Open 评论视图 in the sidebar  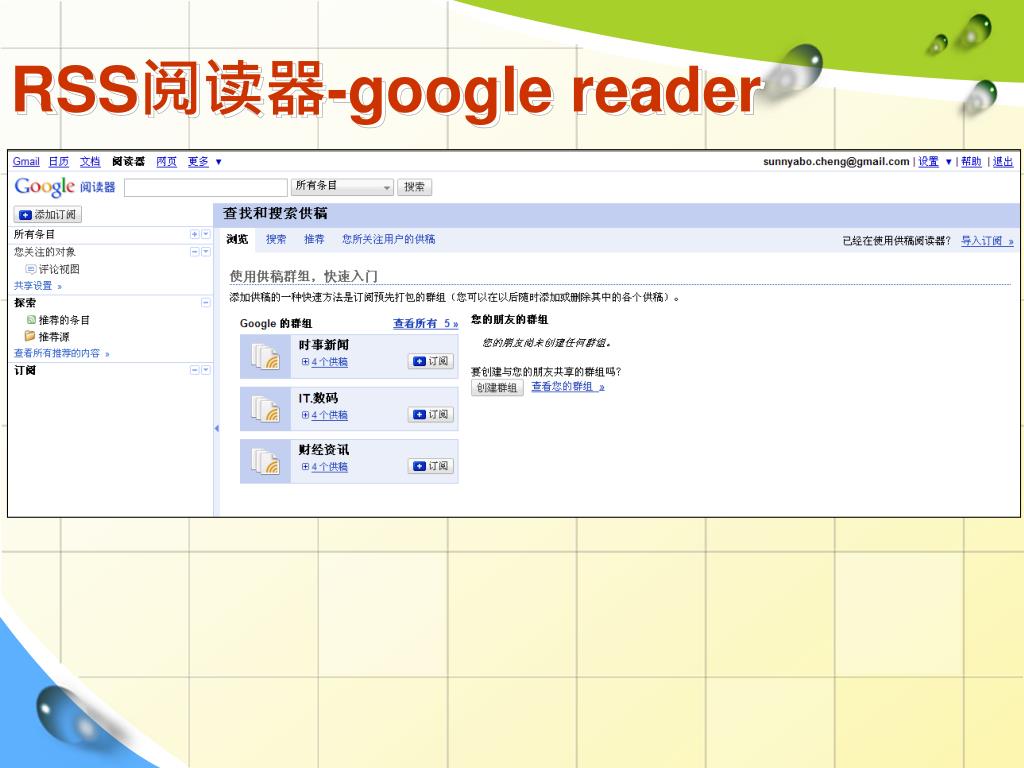[59, 269]
